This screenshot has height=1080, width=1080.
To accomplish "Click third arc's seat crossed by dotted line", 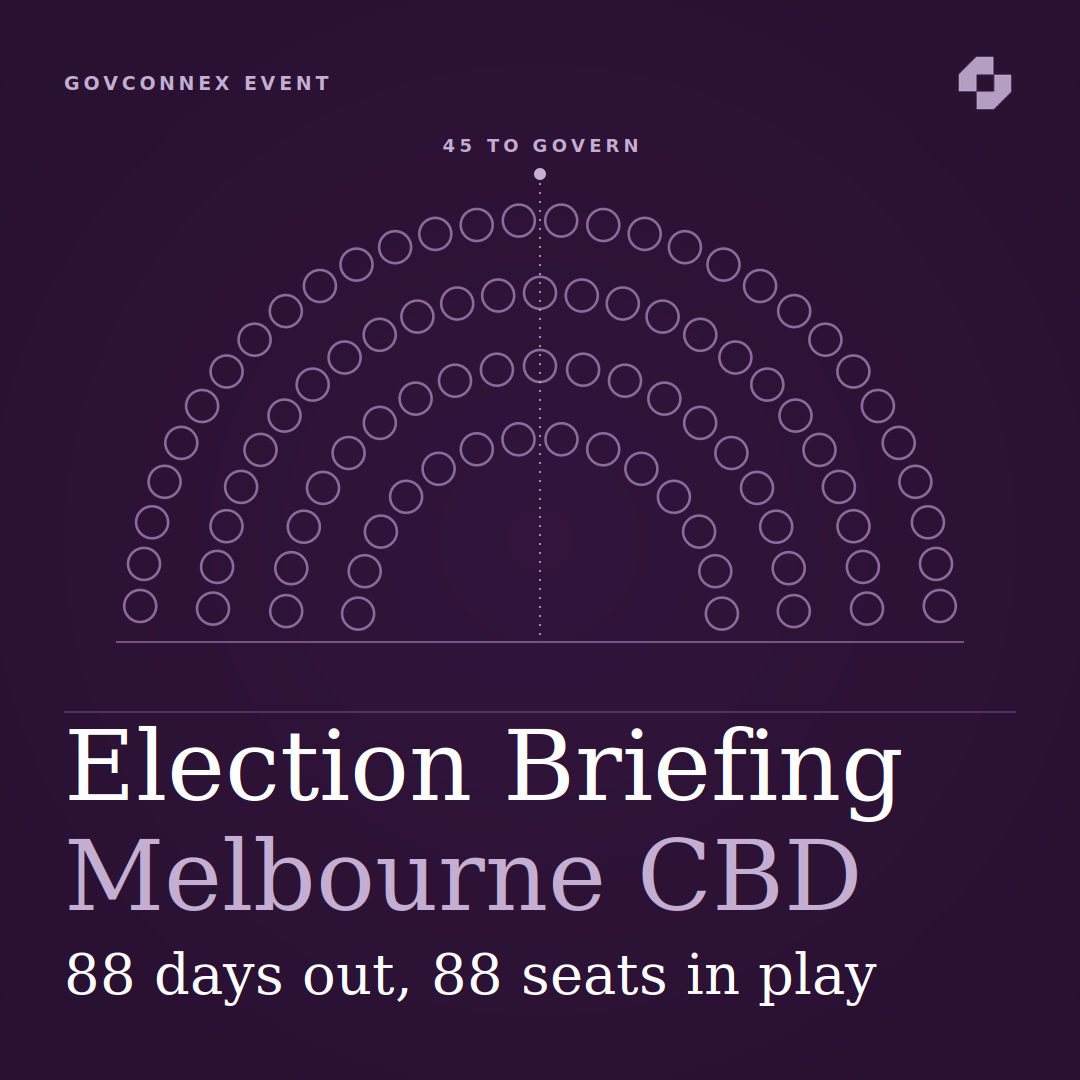I will point(540,366).
